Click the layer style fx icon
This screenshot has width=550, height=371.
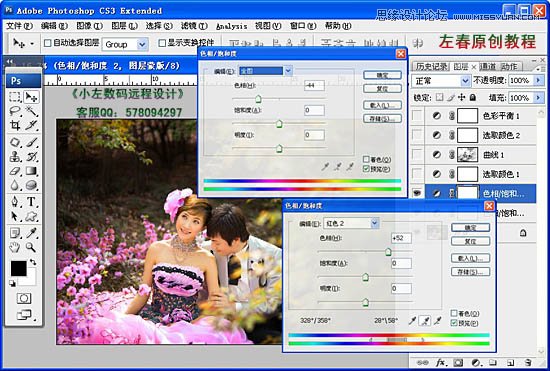point(440,362)
